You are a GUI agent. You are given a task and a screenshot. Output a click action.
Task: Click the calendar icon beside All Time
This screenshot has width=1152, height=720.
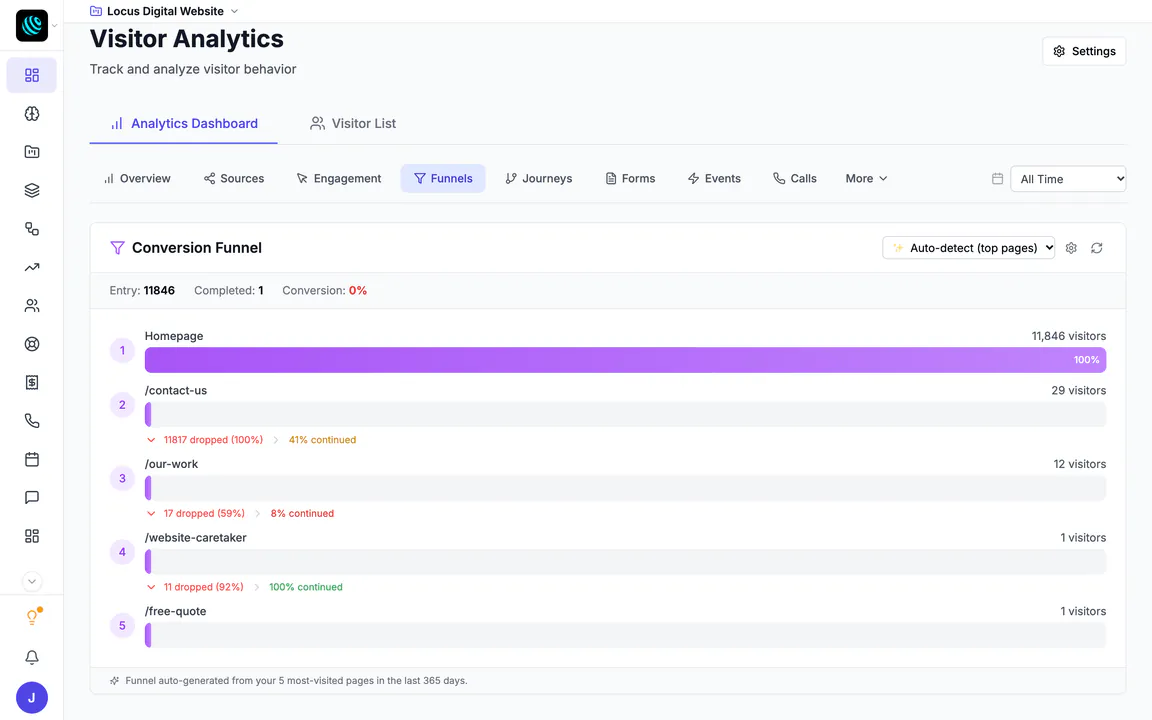pos(997,179)
